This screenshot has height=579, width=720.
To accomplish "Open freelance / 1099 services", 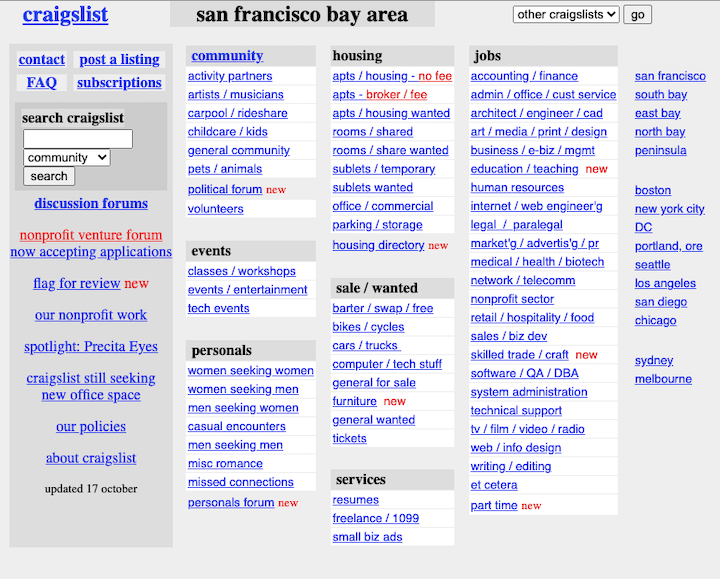I will tap(376, 518).
